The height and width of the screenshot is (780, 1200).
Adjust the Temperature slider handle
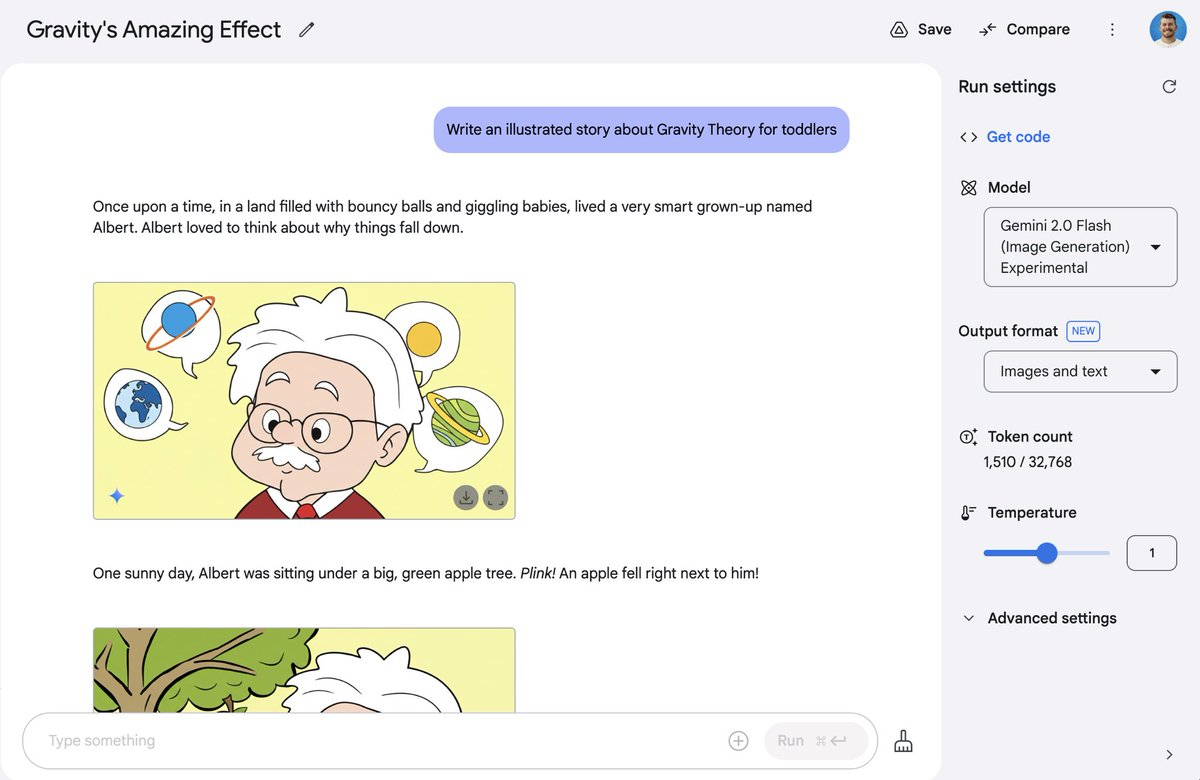[x=1046, y=553]
